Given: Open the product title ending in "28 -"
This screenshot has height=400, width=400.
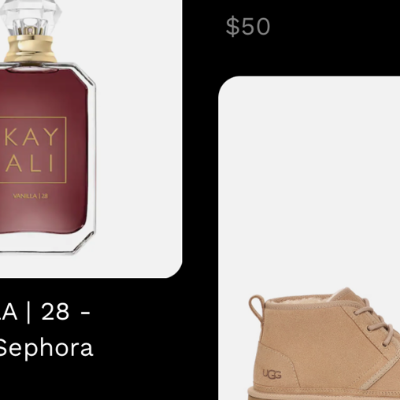Looking at the screenshot, I should tap(45, 312).
